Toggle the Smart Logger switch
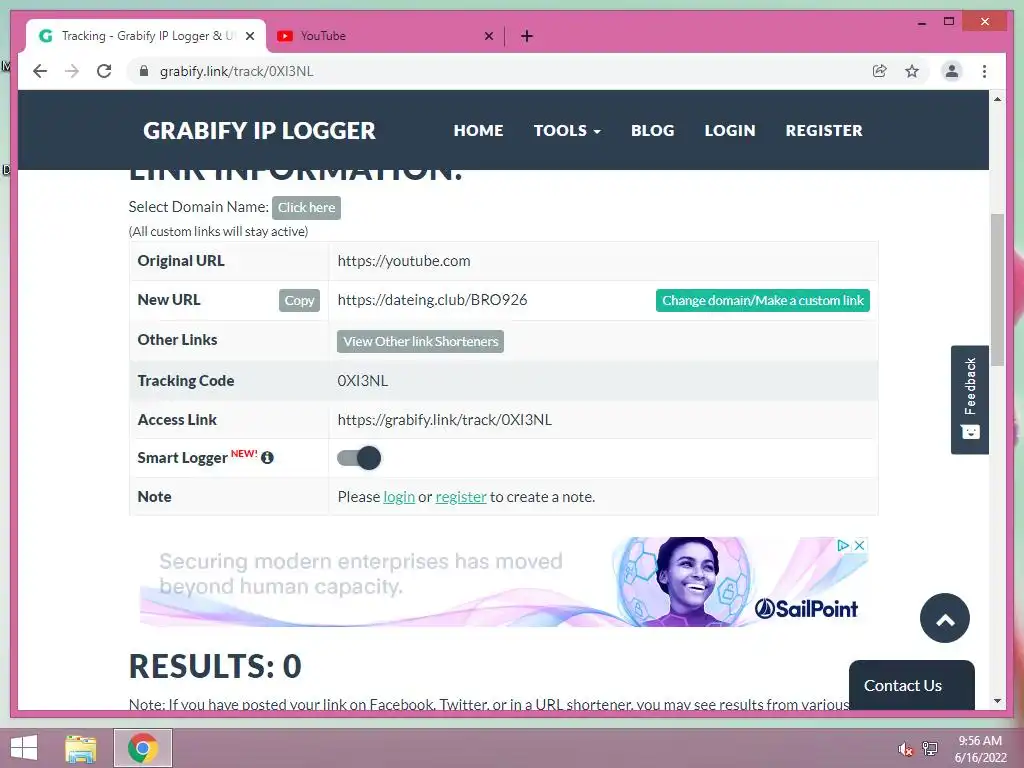Viewport: 1024px width, 768px height. [359, 458]
